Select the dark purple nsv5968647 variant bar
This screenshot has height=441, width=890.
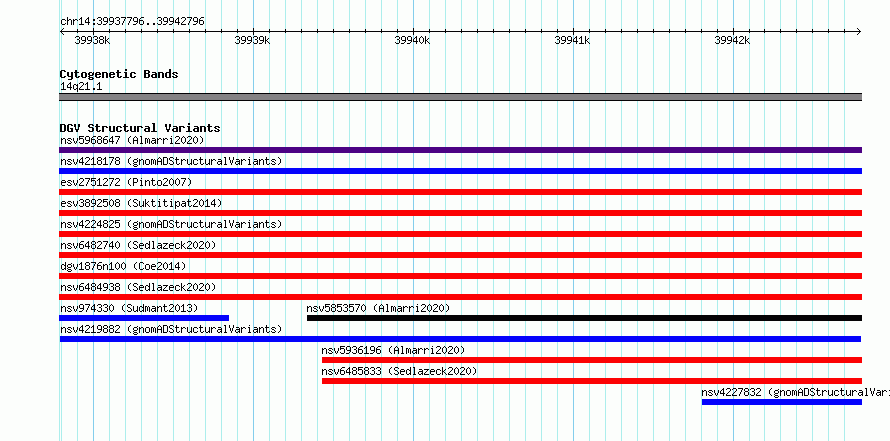(x=460, y=150)
